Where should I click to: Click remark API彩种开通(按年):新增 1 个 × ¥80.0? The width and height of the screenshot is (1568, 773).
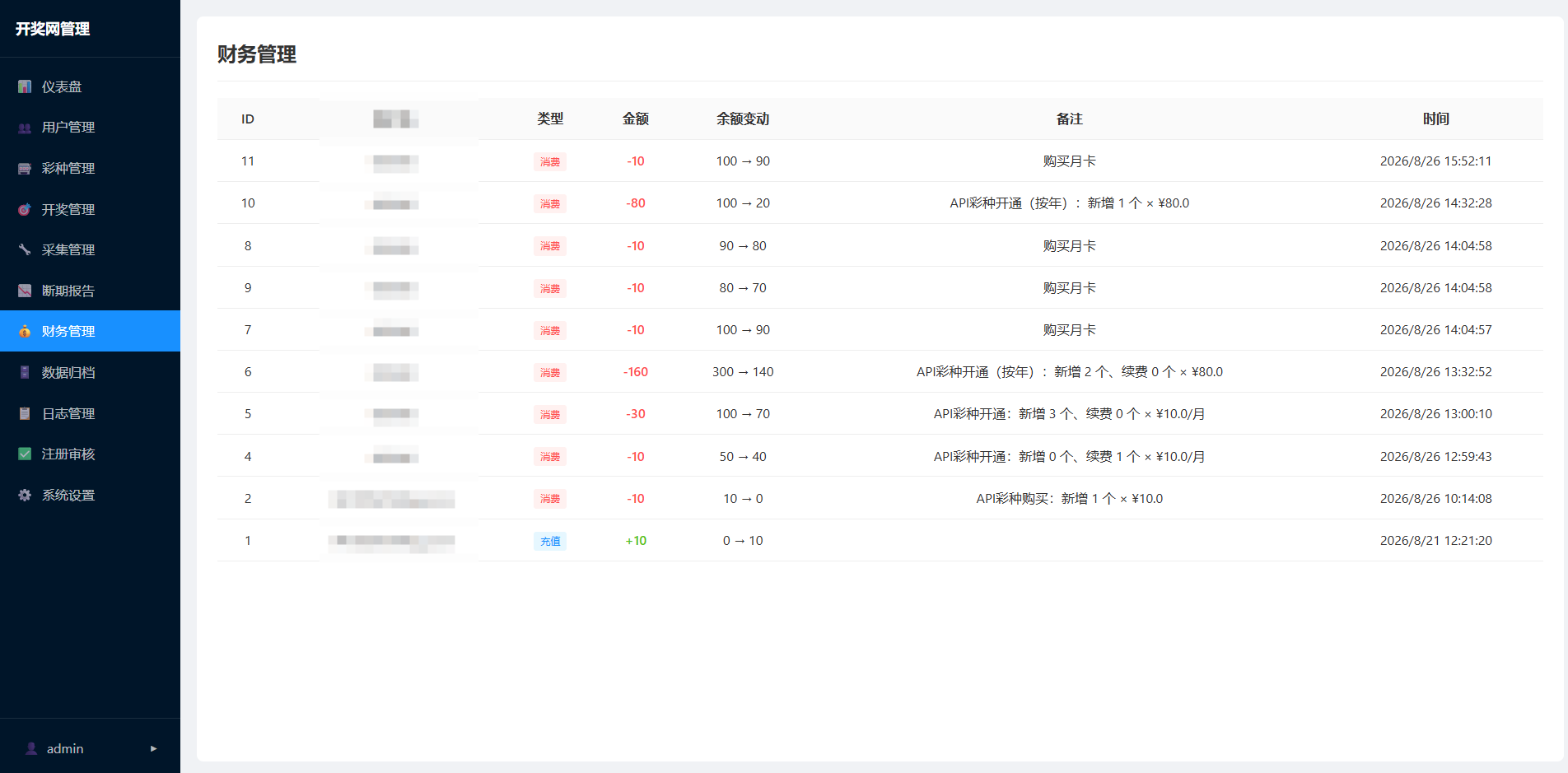(x=1070, y=203)
